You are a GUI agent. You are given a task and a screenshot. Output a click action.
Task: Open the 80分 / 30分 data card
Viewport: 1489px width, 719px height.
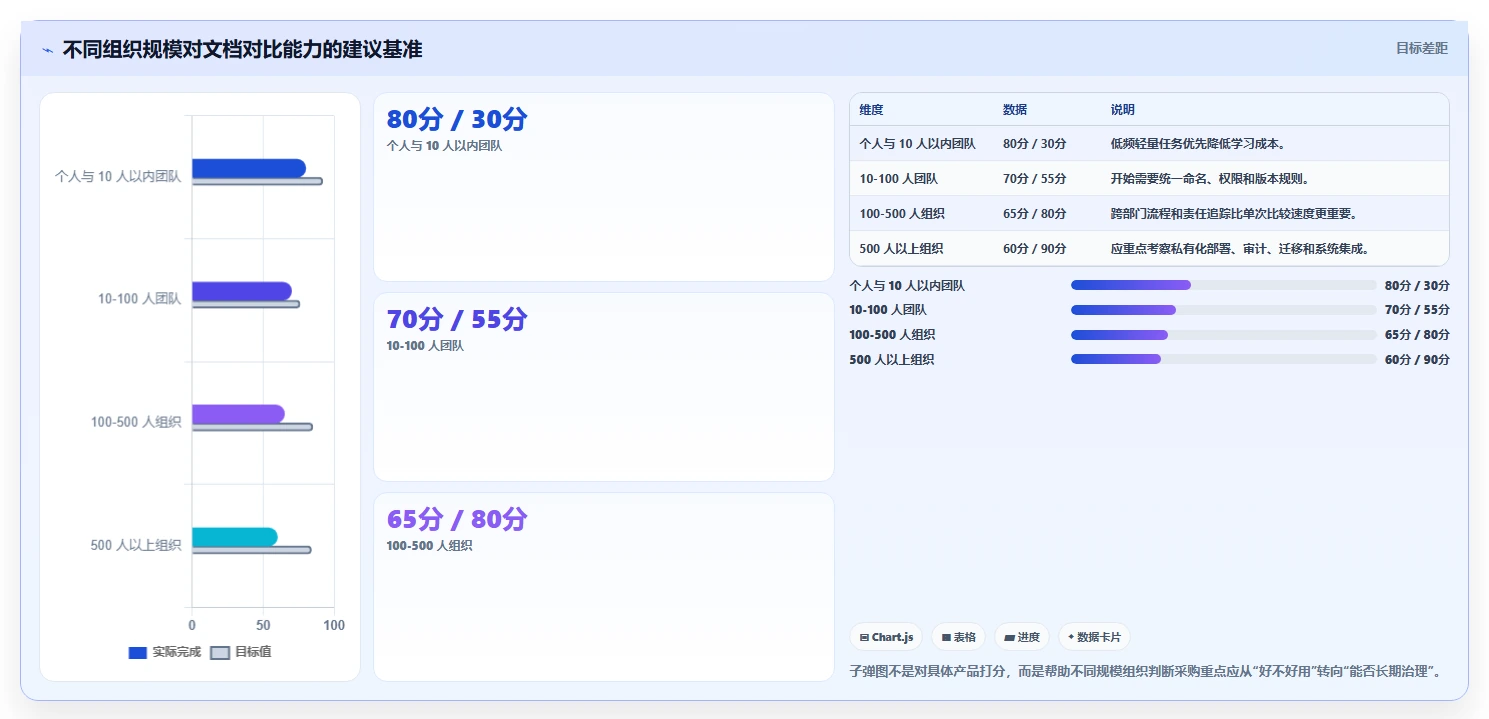tap(604, 187)
